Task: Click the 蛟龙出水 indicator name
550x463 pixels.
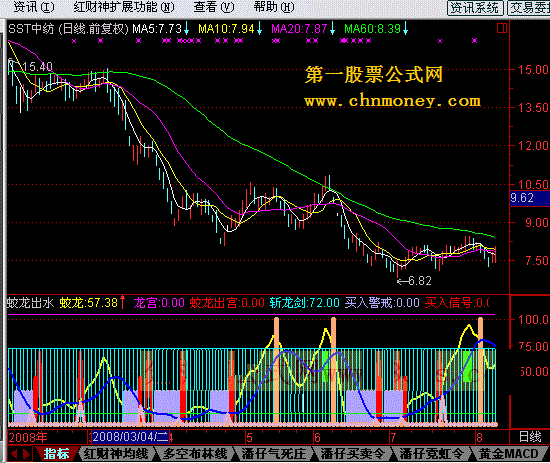Action: pos(31,303)
